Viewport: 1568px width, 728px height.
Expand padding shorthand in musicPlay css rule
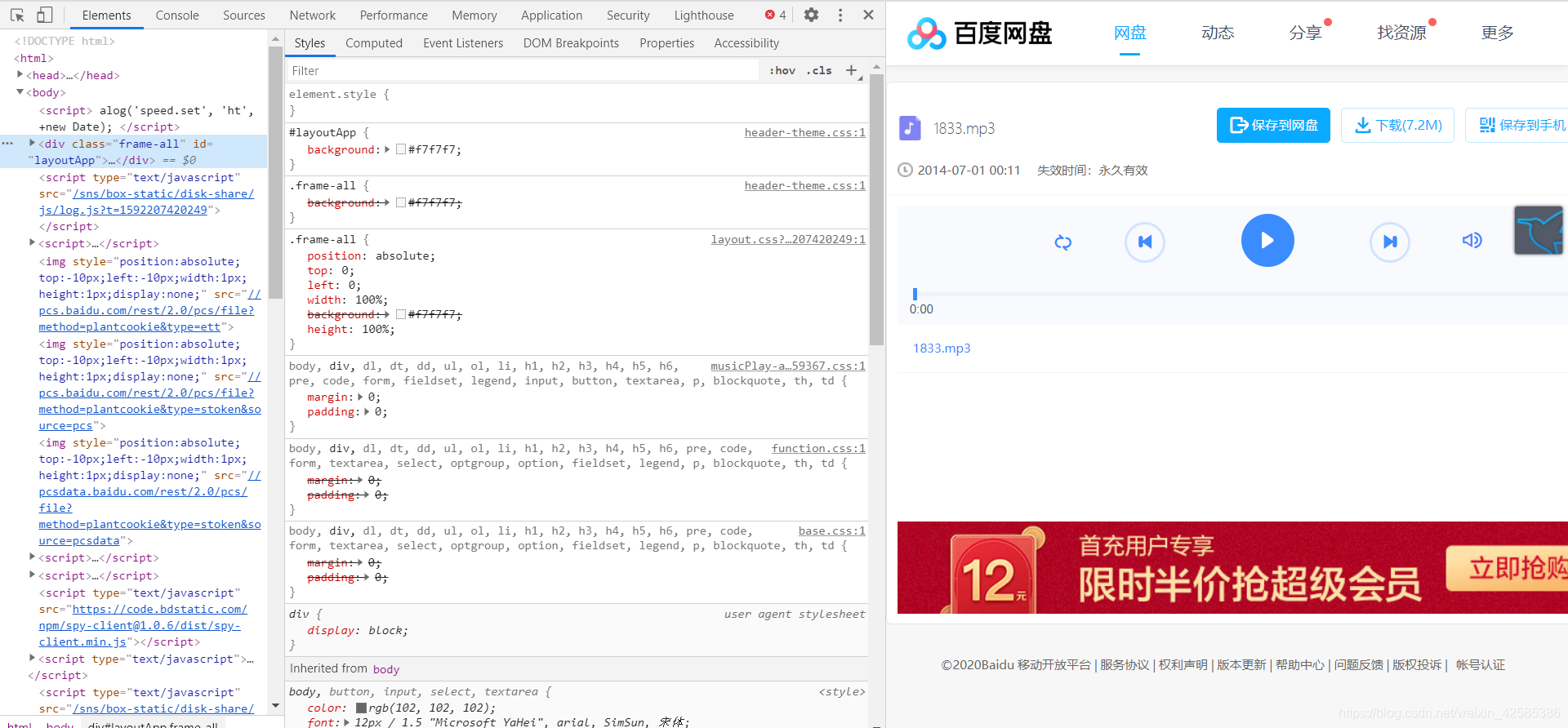coord(367,411)
